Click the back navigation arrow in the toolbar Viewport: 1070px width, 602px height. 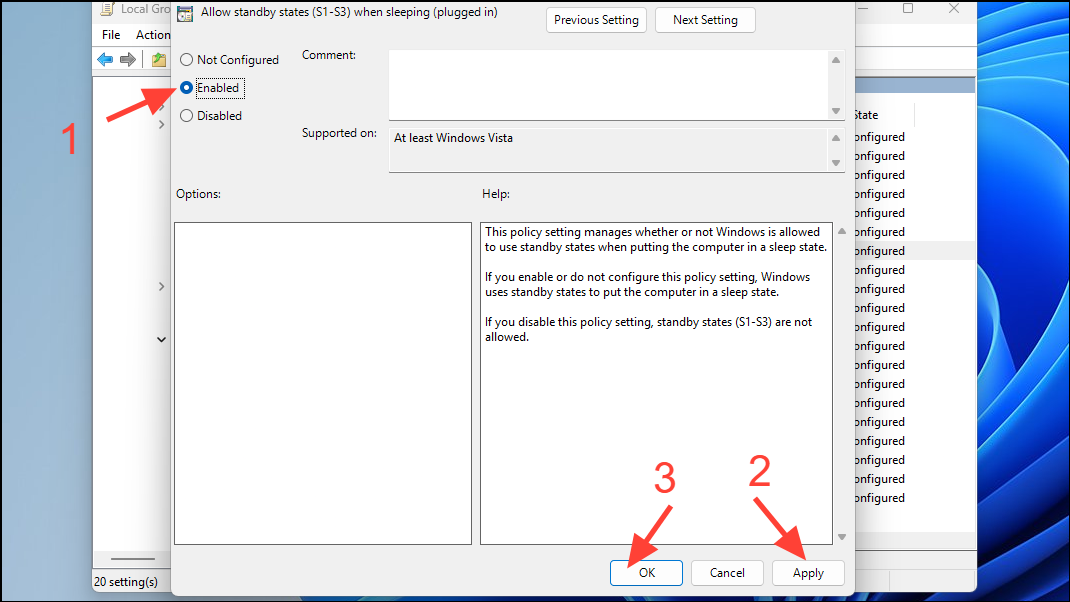pos(105,59)
